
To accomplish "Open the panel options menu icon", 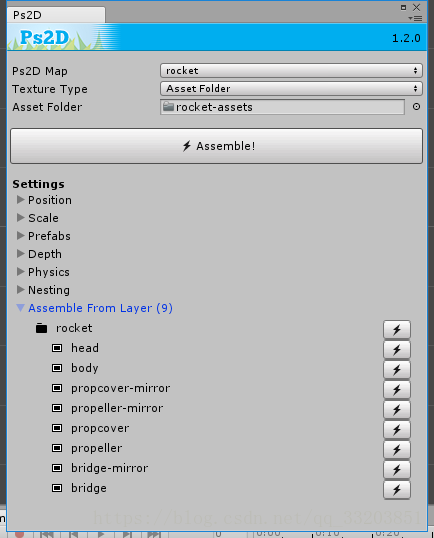I will click(415, 19).
